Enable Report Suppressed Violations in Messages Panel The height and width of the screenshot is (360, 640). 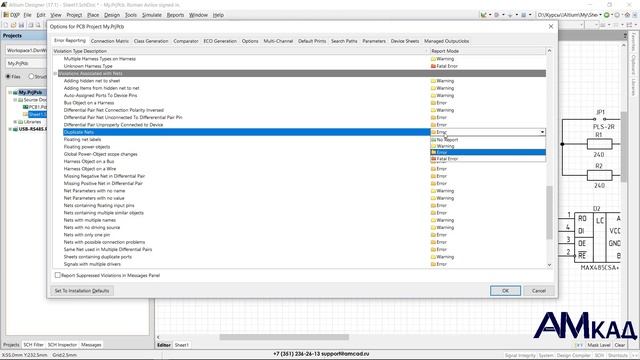coord(58,276)
